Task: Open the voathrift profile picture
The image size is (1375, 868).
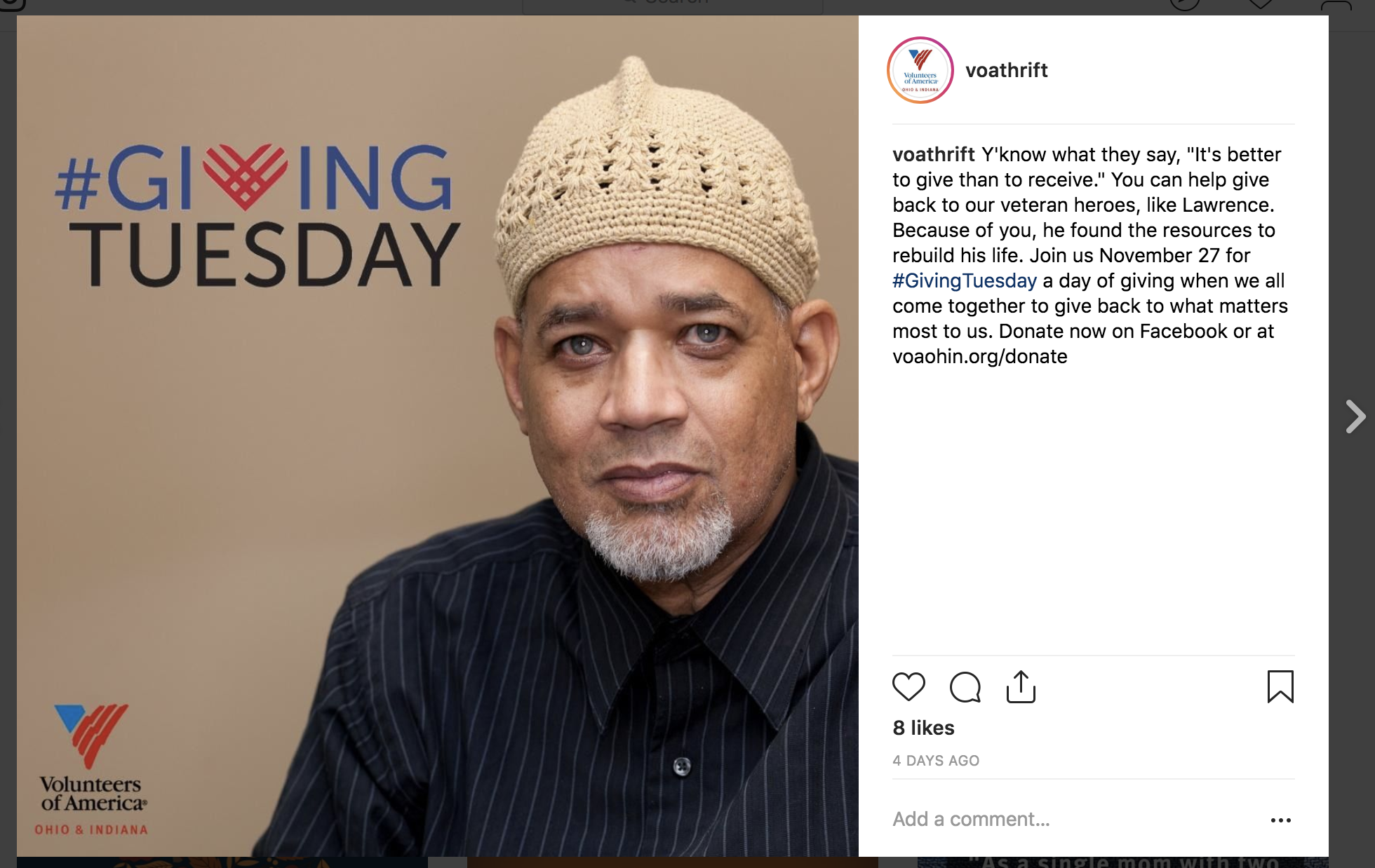Action: (x=920, y=70)
